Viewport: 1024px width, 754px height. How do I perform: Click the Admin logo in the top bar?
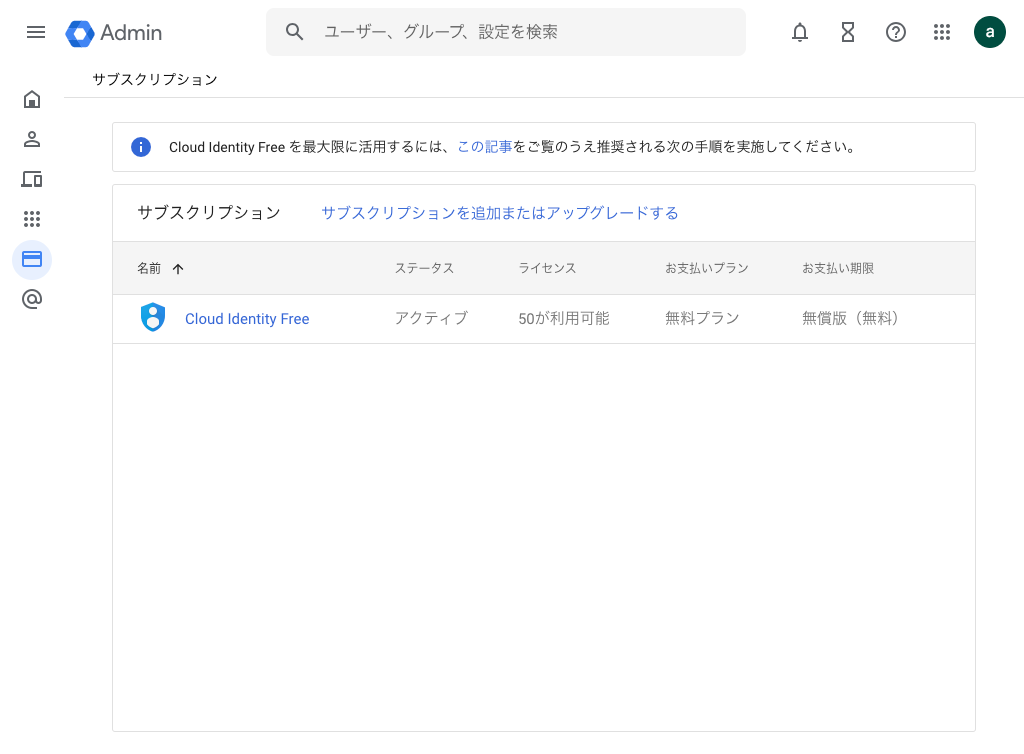click(113, 32)
